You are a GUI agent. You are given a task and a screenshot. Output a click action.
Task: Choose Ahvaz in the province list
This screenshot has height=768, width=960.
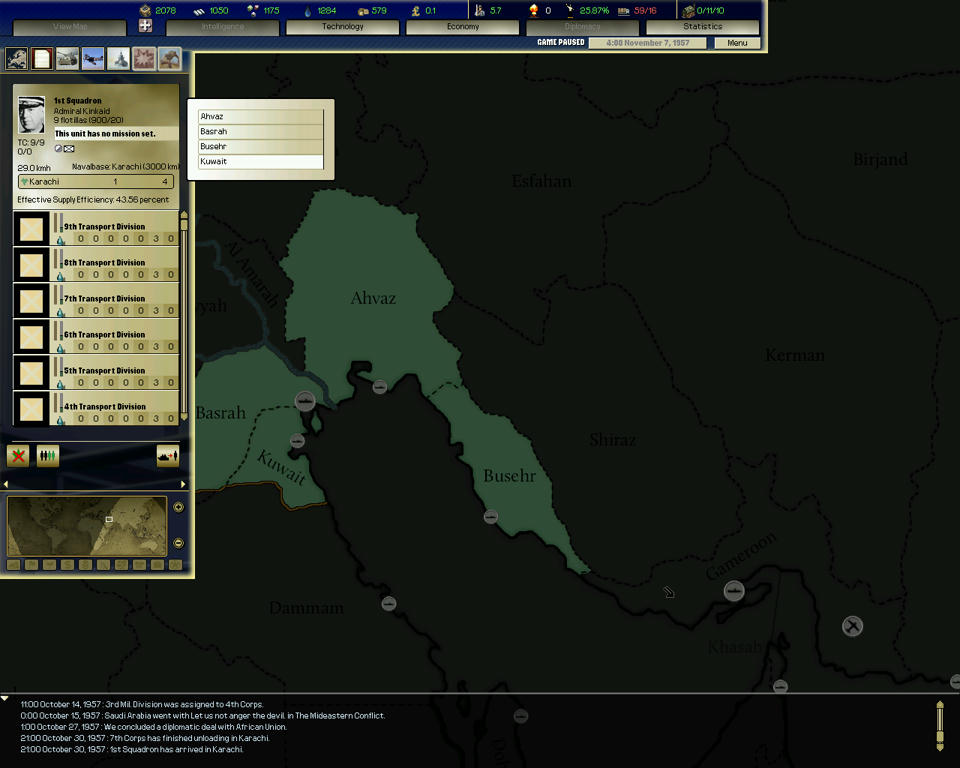pos(261,117)
